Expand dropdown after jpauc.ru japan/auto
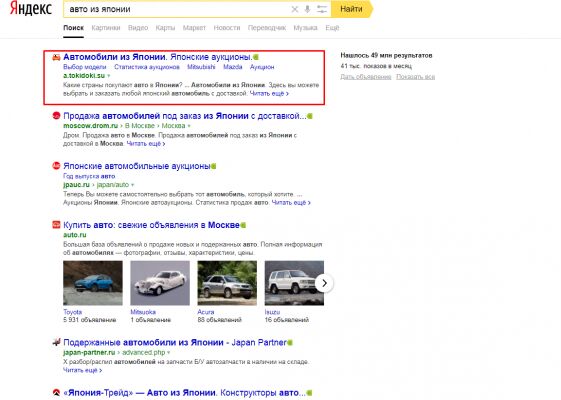 tap(132, 185)
